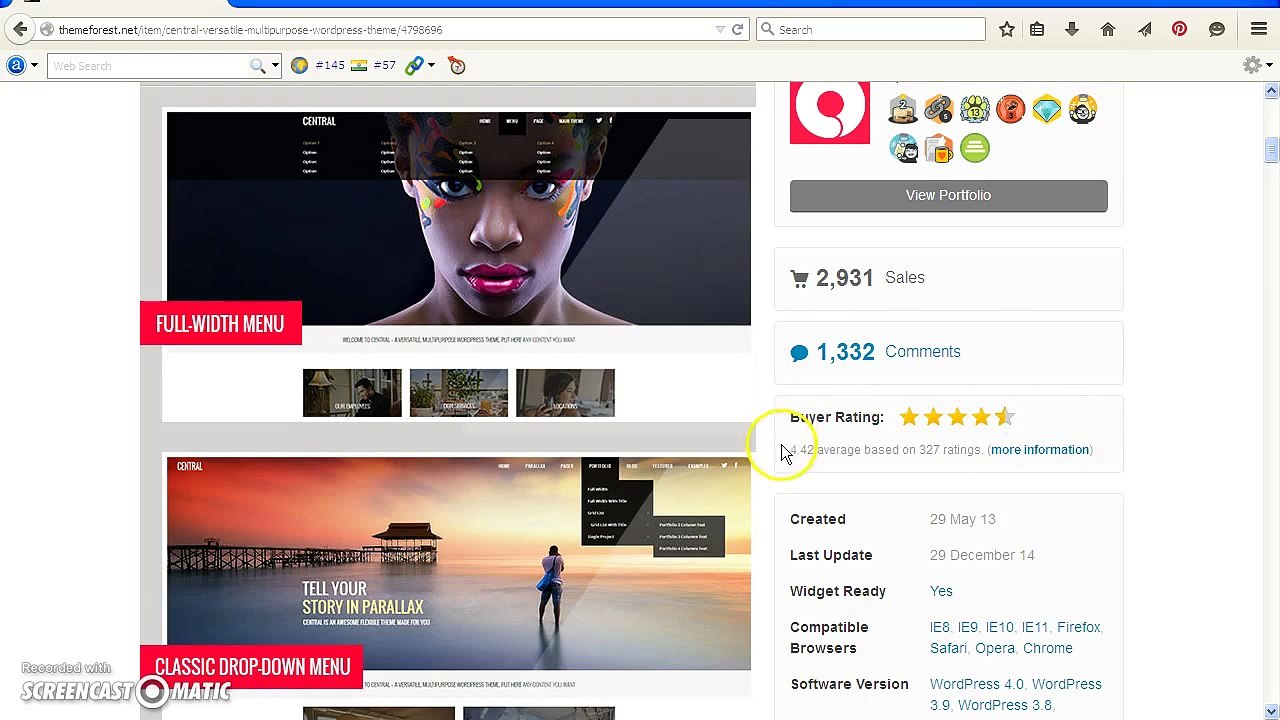Image resolution: width=1280 pixels, height=720 pixels.
Task: Click the Wayback clock toolbar icon
Action: [x=457, y=65]
